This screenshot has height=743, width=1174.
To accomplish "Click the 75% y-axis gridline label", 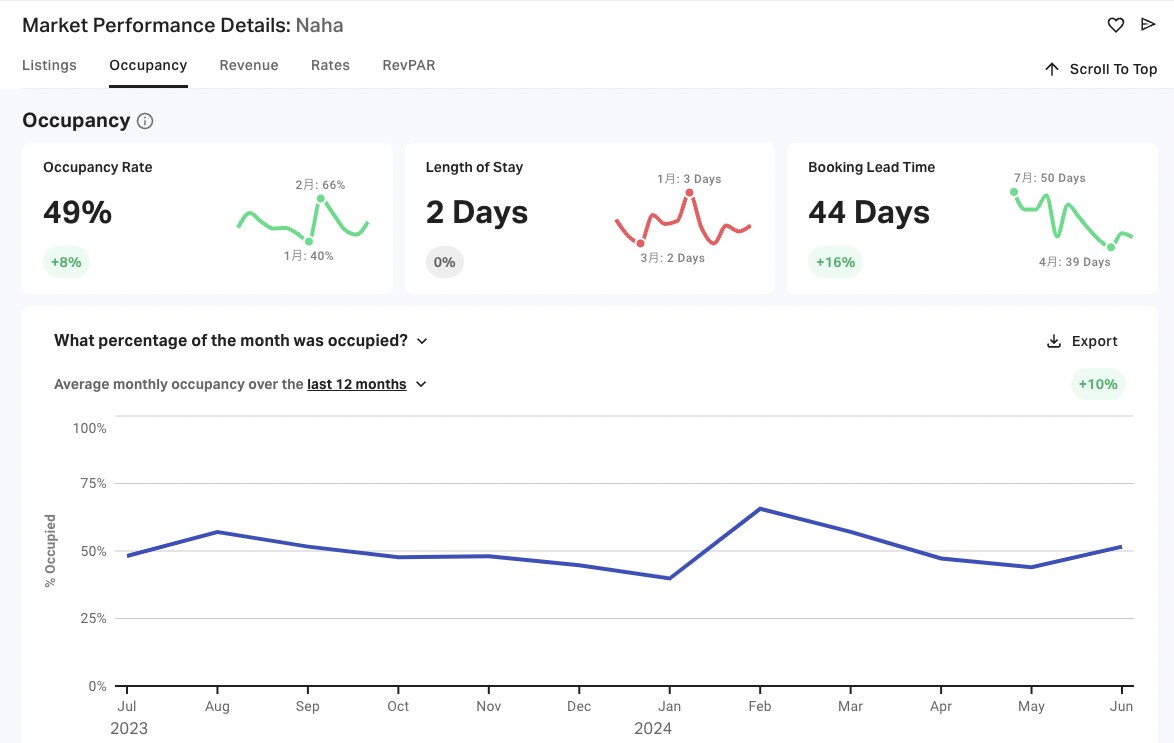I will (x=94, y=484).
